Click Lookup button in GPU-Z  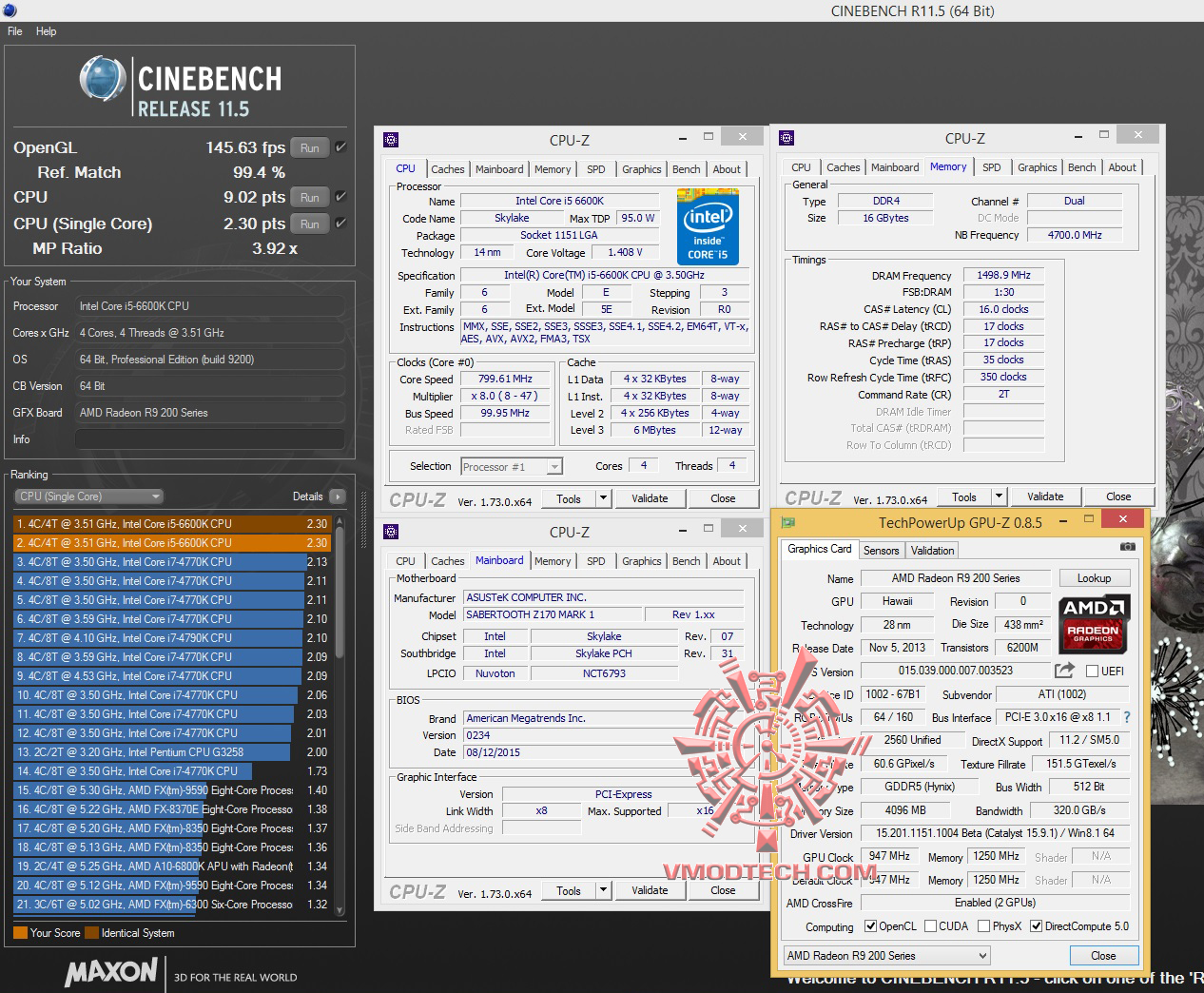point(1094,578)
